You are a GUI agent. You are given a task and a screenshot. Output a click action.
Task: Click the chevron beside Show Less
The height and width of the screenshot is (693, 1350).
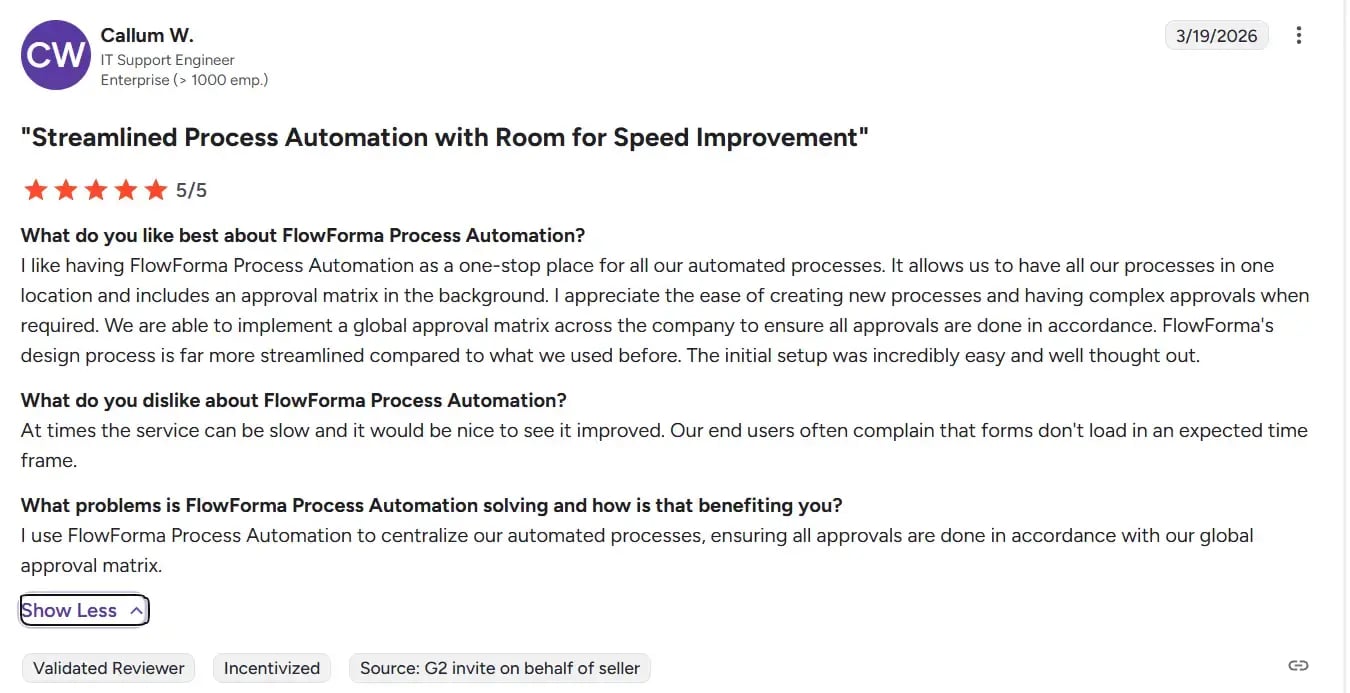pos(137,611)
